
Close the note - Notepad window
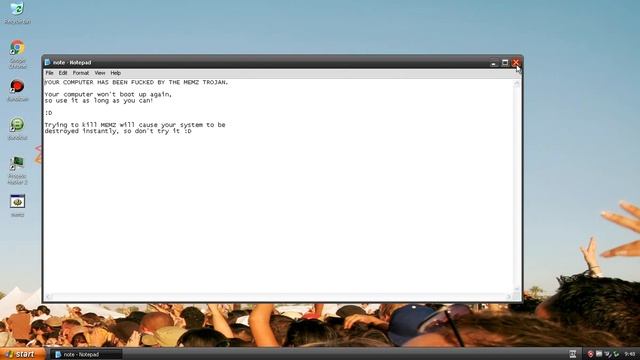516,62
